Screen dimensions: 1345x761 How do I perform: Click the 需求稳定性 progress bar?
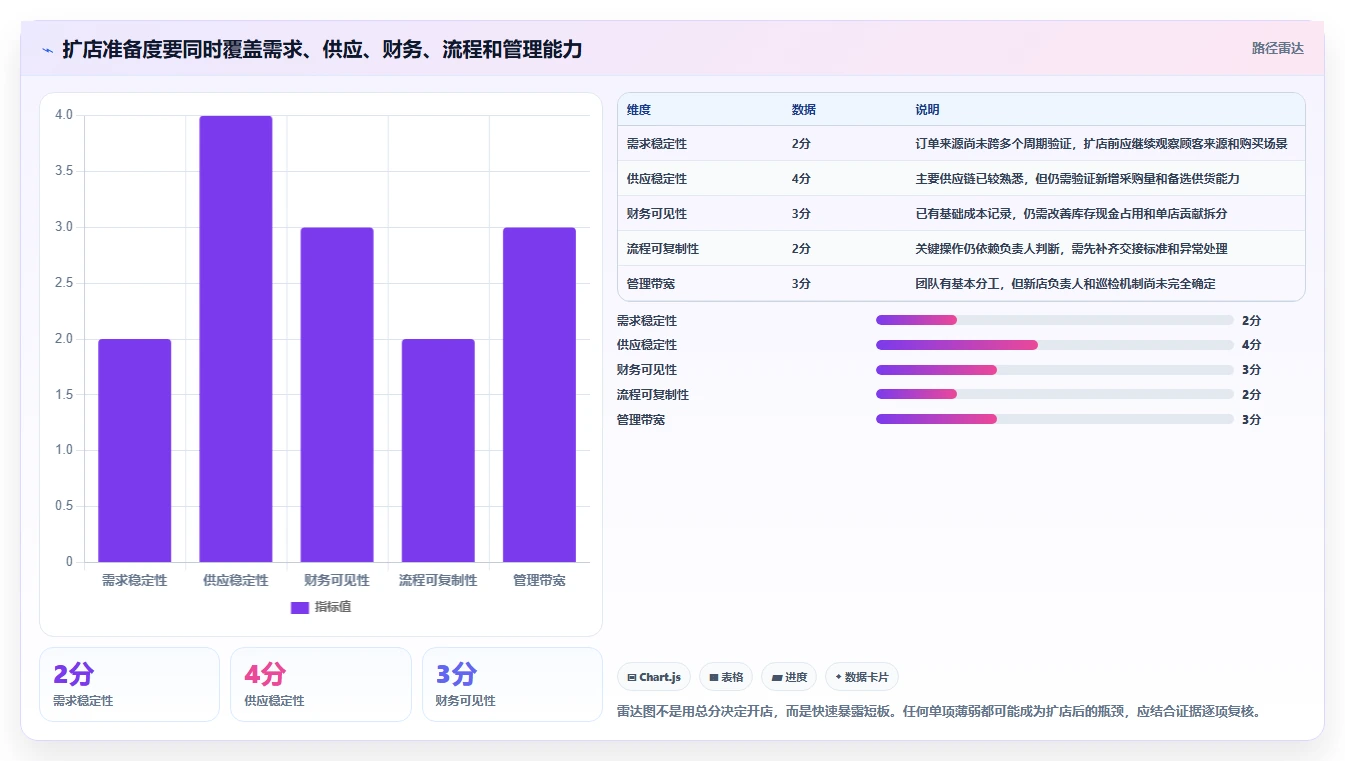point(1054,320)
